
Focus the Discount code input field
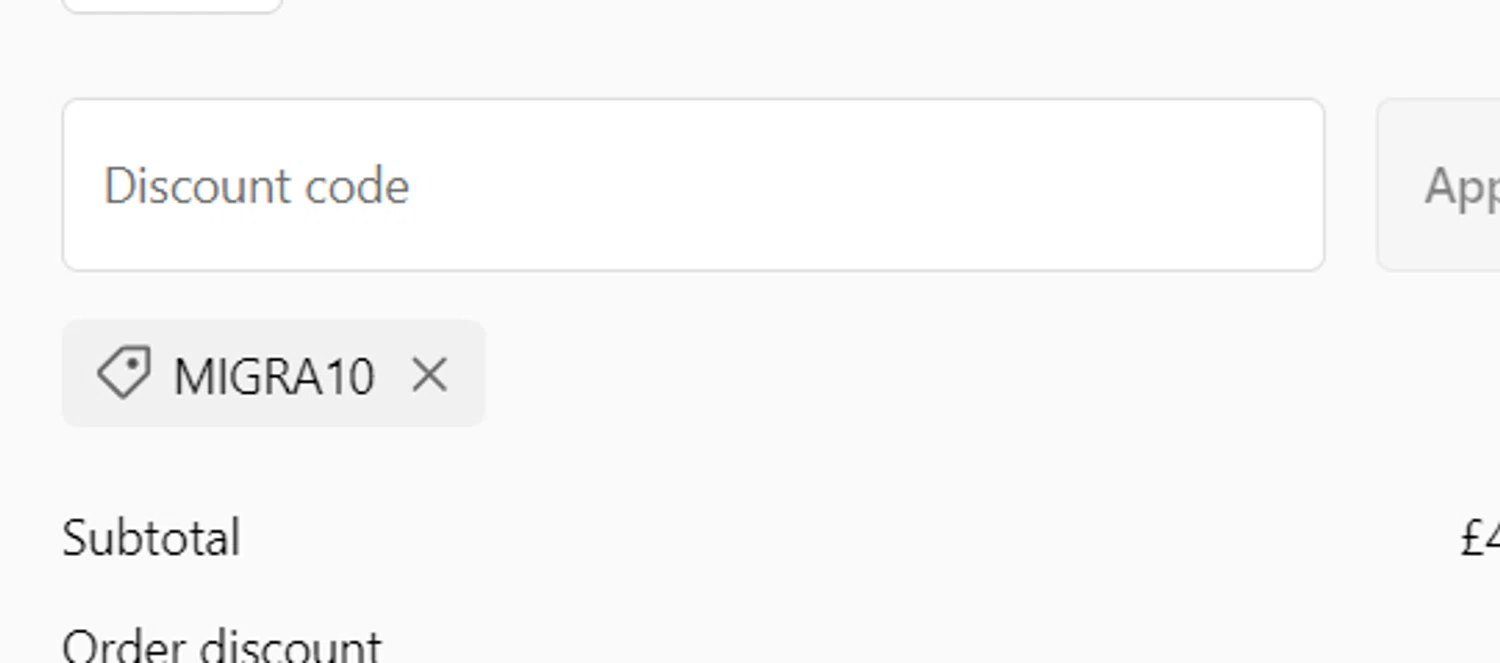[692, 185]
